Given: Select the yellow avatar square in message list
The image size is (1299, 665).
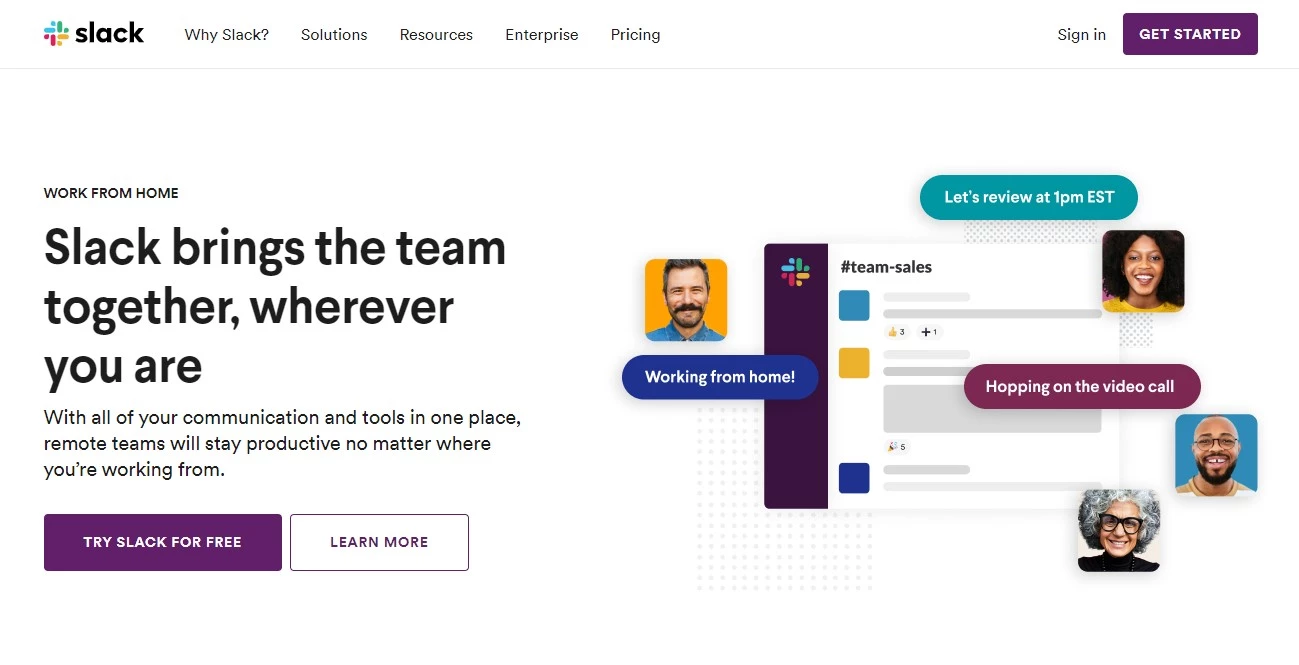Looking at the screenshot, I should pos(854,362).
